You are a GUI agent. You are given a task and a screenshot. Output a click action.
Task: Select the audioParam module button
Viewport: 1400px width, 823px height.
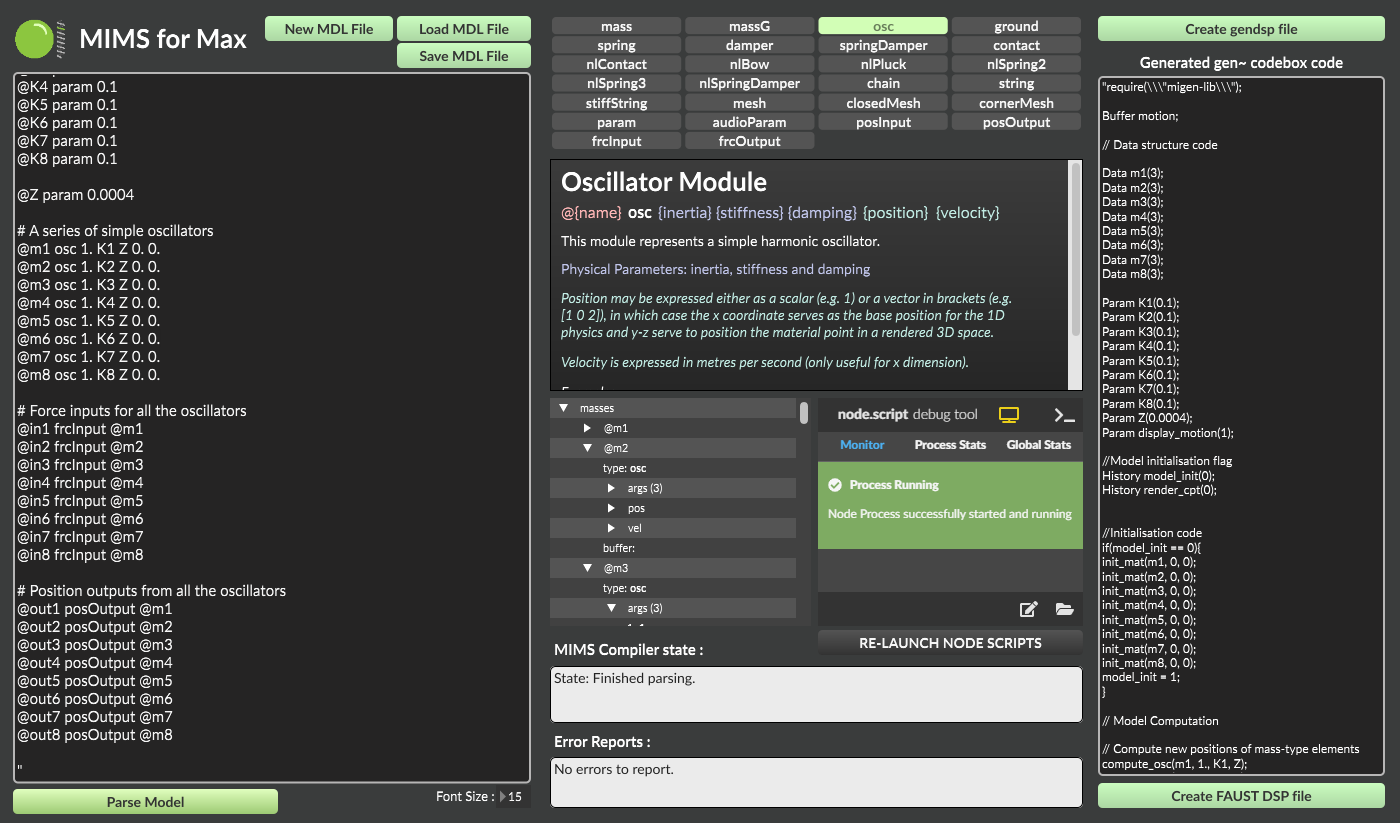coord(749,122)
